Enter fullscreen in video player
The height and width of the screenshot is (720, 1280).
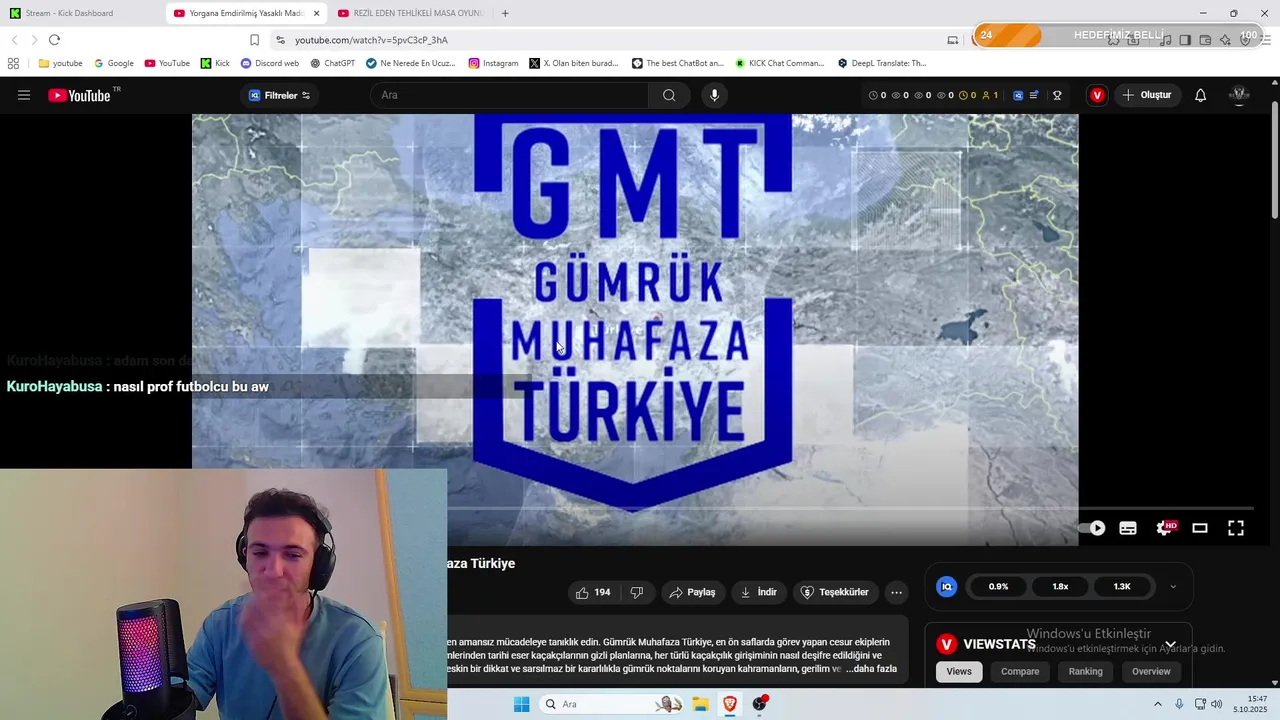point(1236,528)
